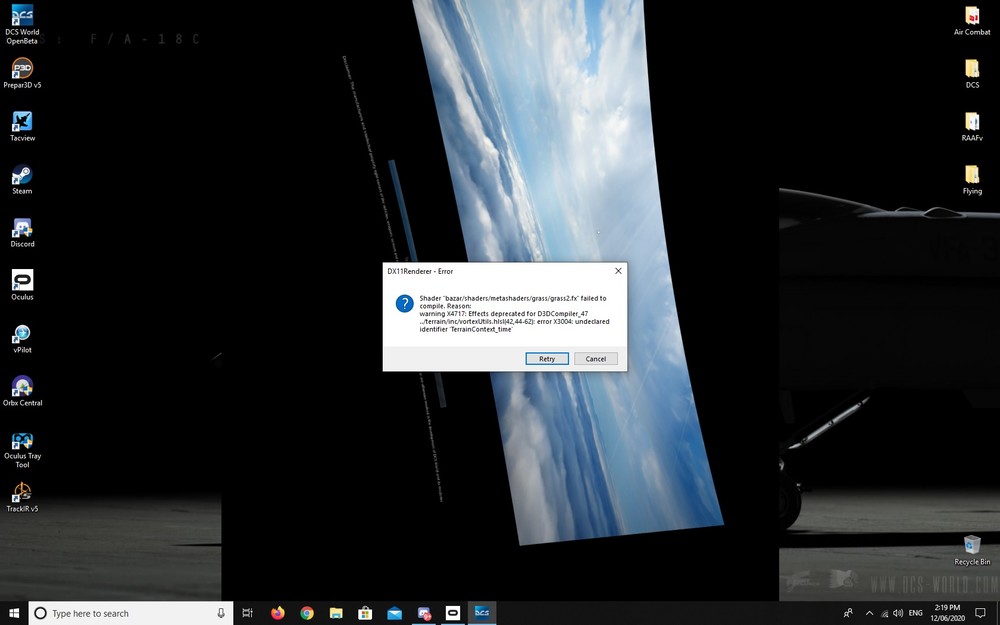Open the RAAFv folder on the desktop
The width and height of the screenshot is (1000, 625).
971,123
